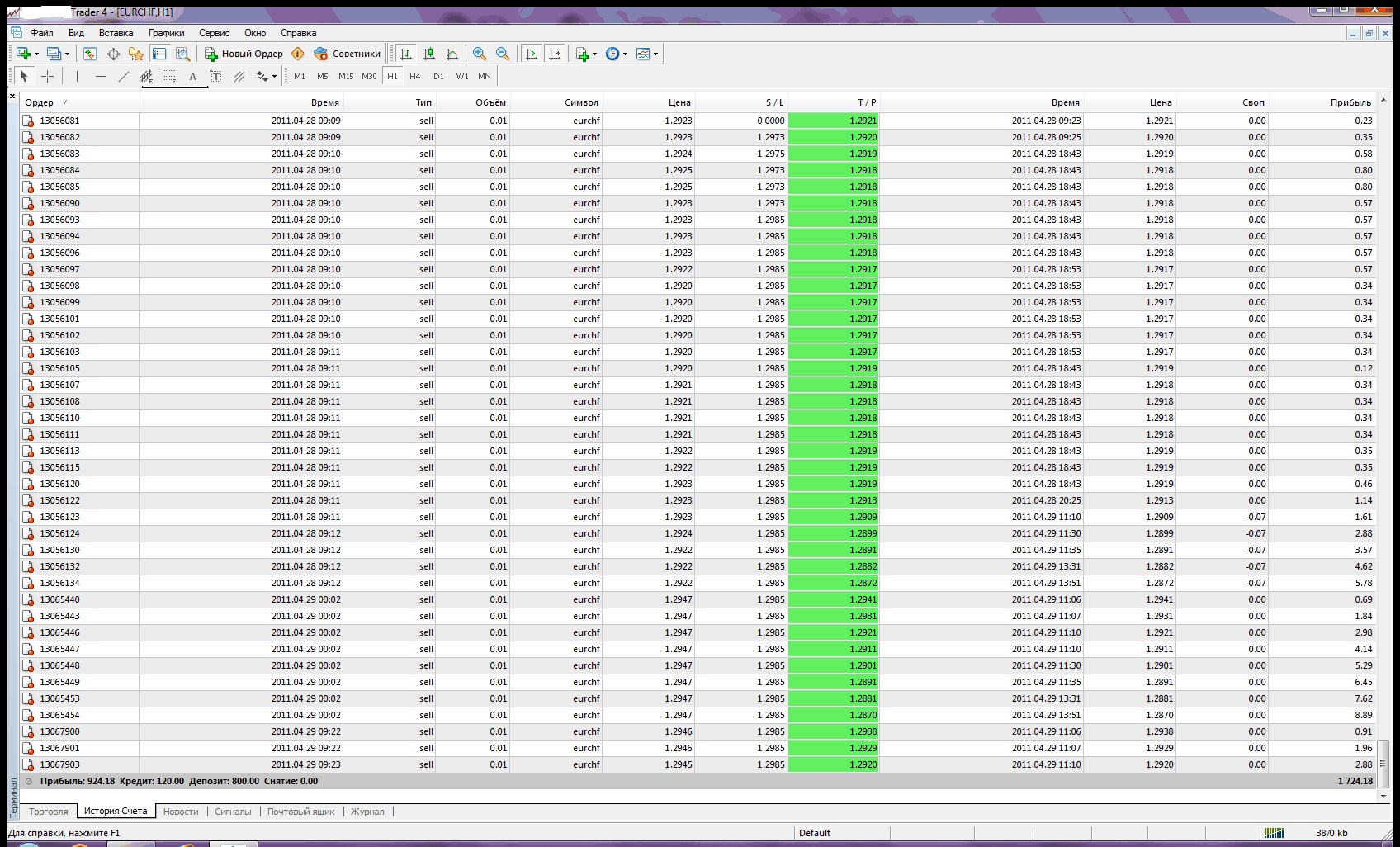The width and height of the screenshot is (1400, 847).
Task: Click the Profiles icon
Action: (54, 54)
